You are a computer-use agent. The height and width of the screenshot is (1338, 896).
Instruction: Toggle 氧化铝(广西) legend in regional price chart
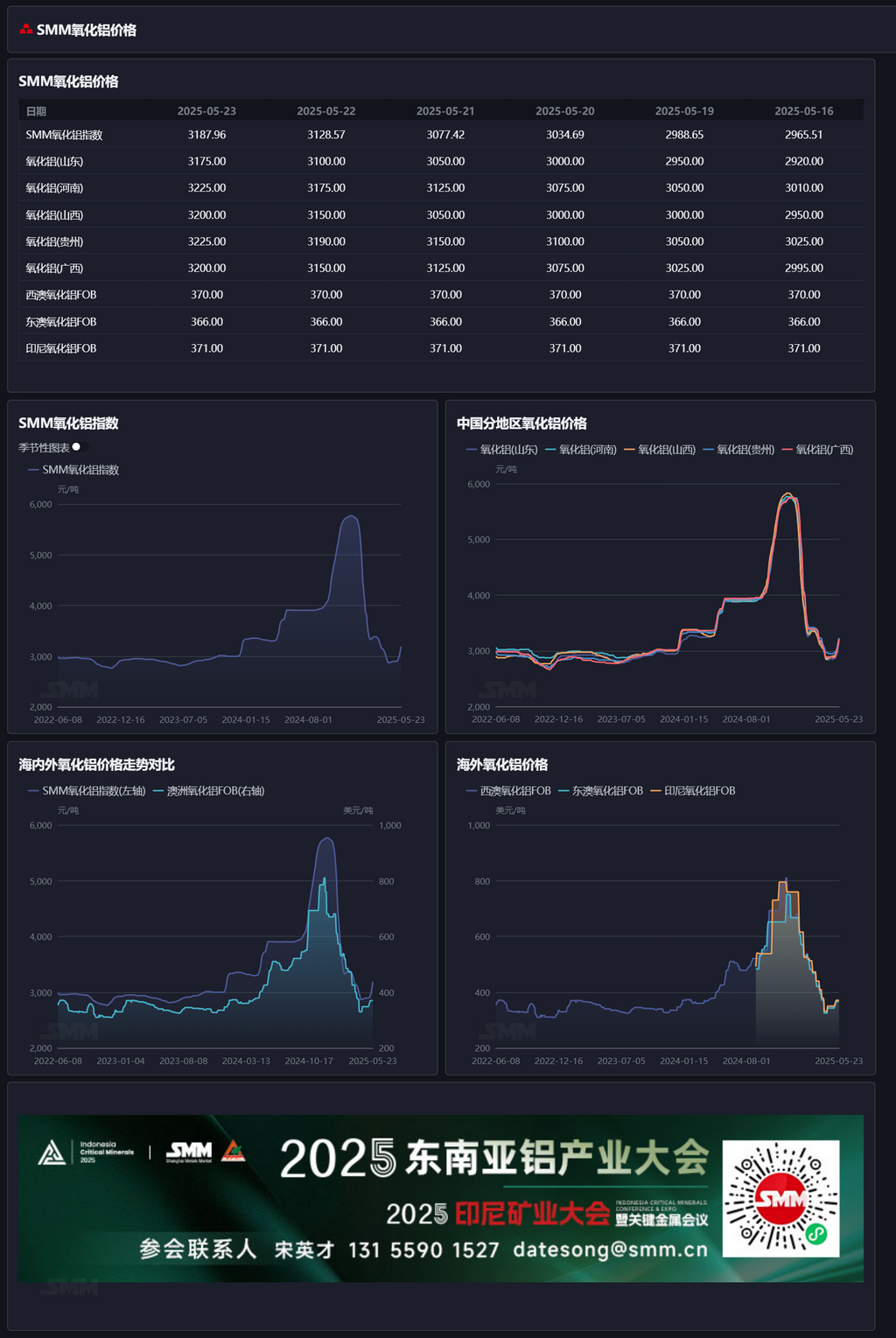(x=817, y=450)
